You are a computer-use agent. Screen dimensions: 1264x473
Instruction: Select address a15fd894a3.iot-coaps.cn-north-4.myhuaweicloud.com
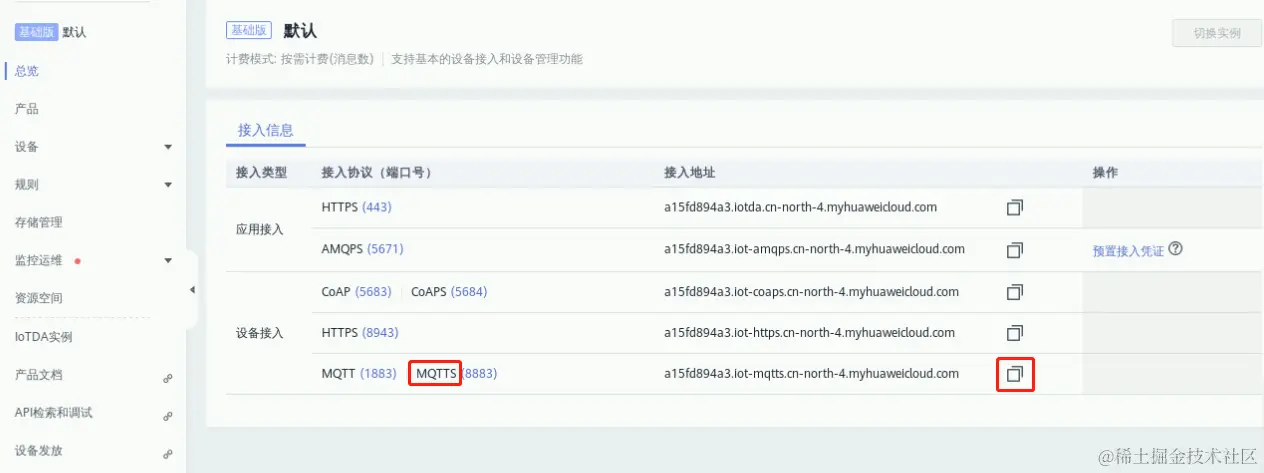[x=811, y=292]
